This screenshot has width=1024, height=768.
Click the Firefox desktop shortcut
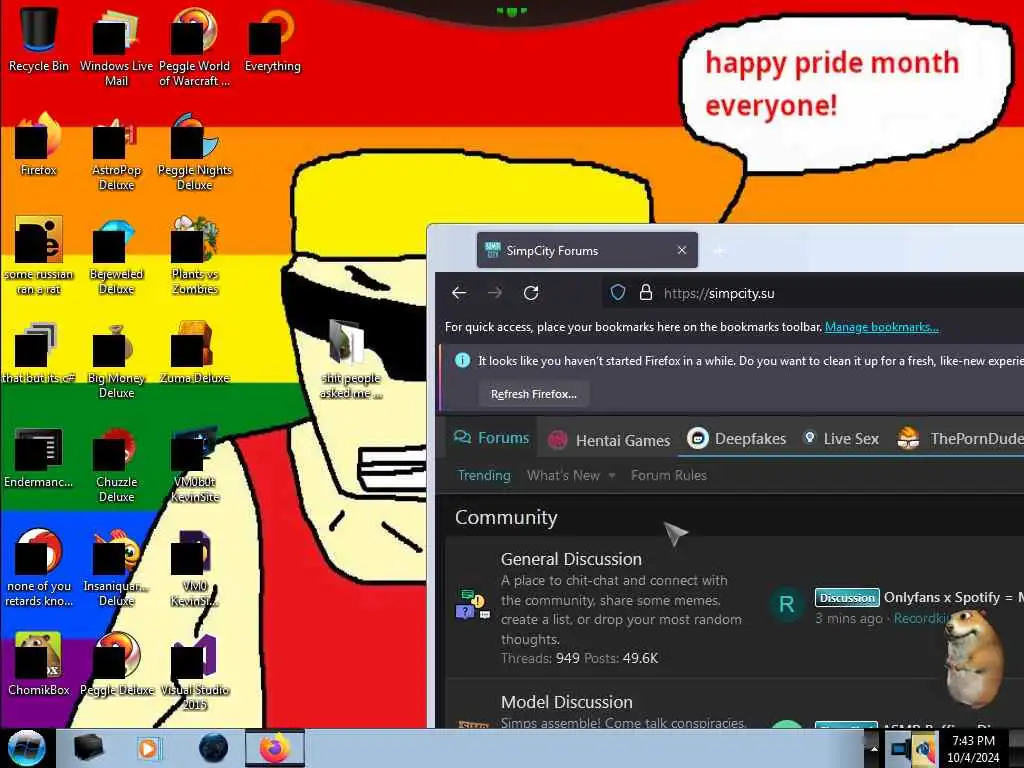click(x=38, y=145)
